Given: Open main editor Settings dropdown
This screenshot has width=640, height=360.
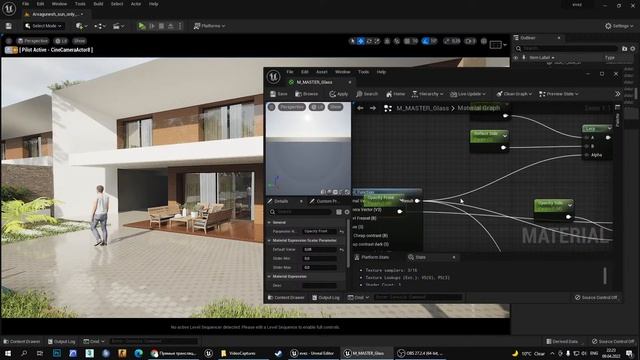Looking at the screenshot, I should tap(619, 26).
